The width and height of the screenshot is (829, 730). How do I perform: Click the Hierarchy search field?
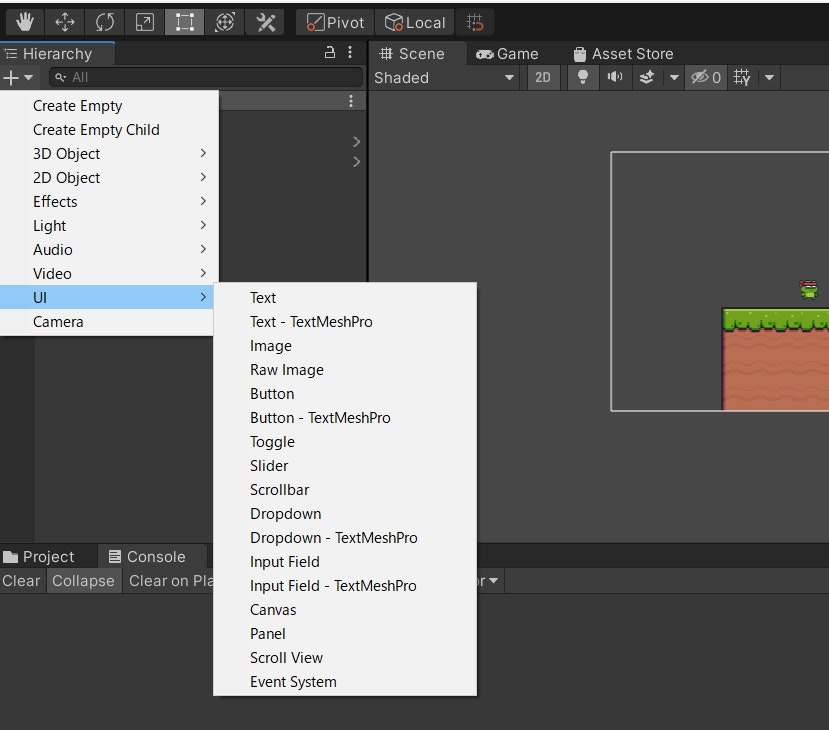pos(206,77)
